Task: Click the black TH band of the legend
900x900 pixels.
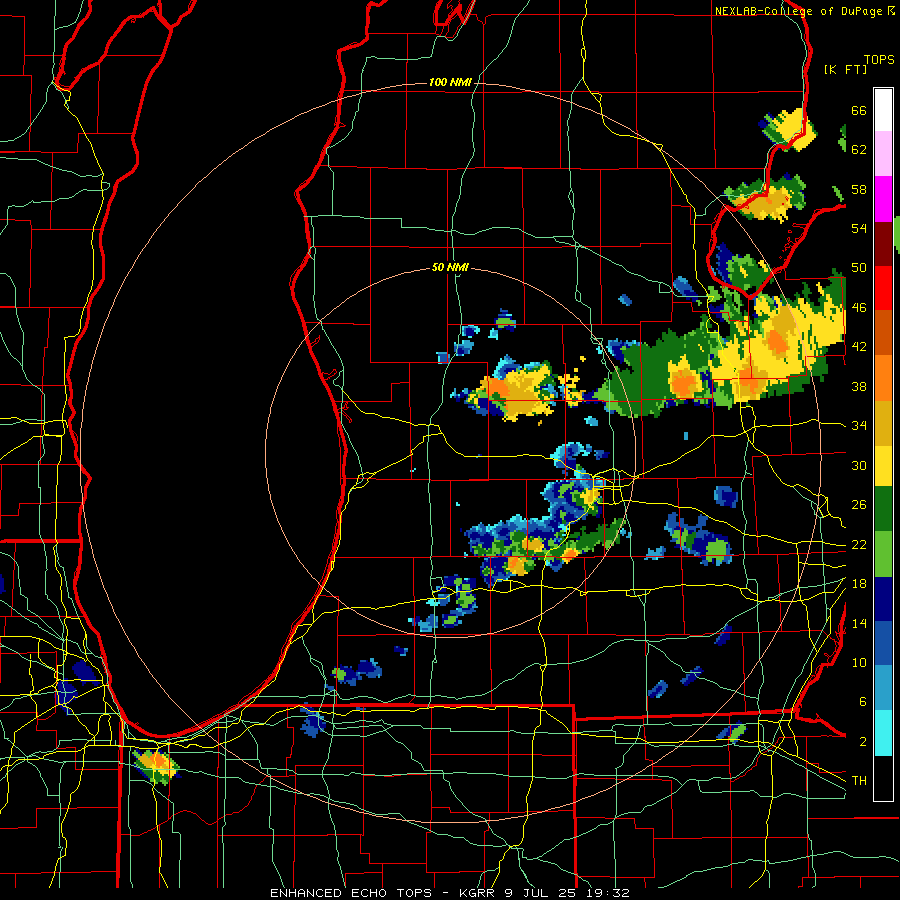Action: point(883,778)
